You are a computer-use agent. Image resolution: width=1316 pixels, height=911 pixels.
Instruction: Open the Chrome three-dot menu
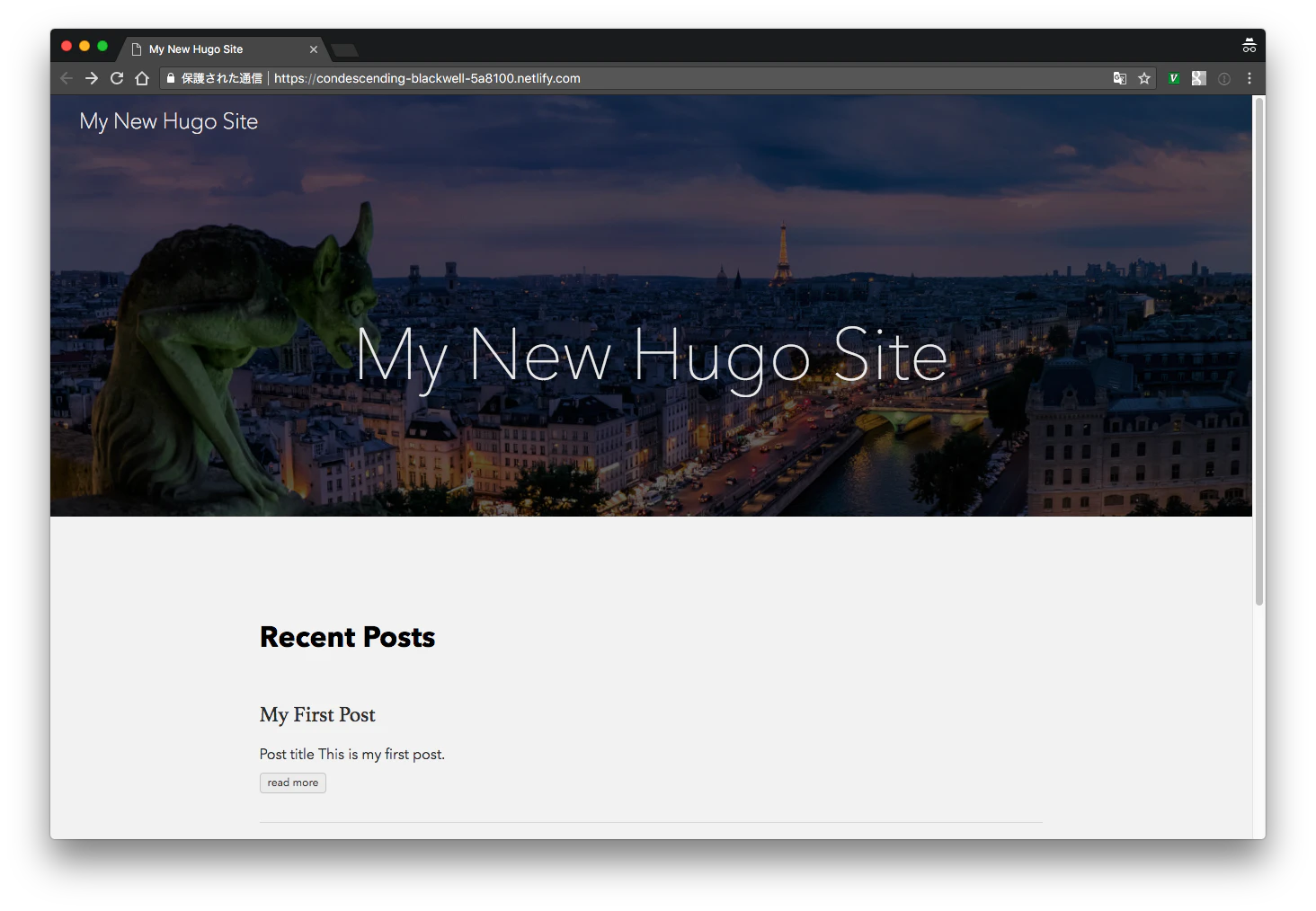tap(1249, 78)
